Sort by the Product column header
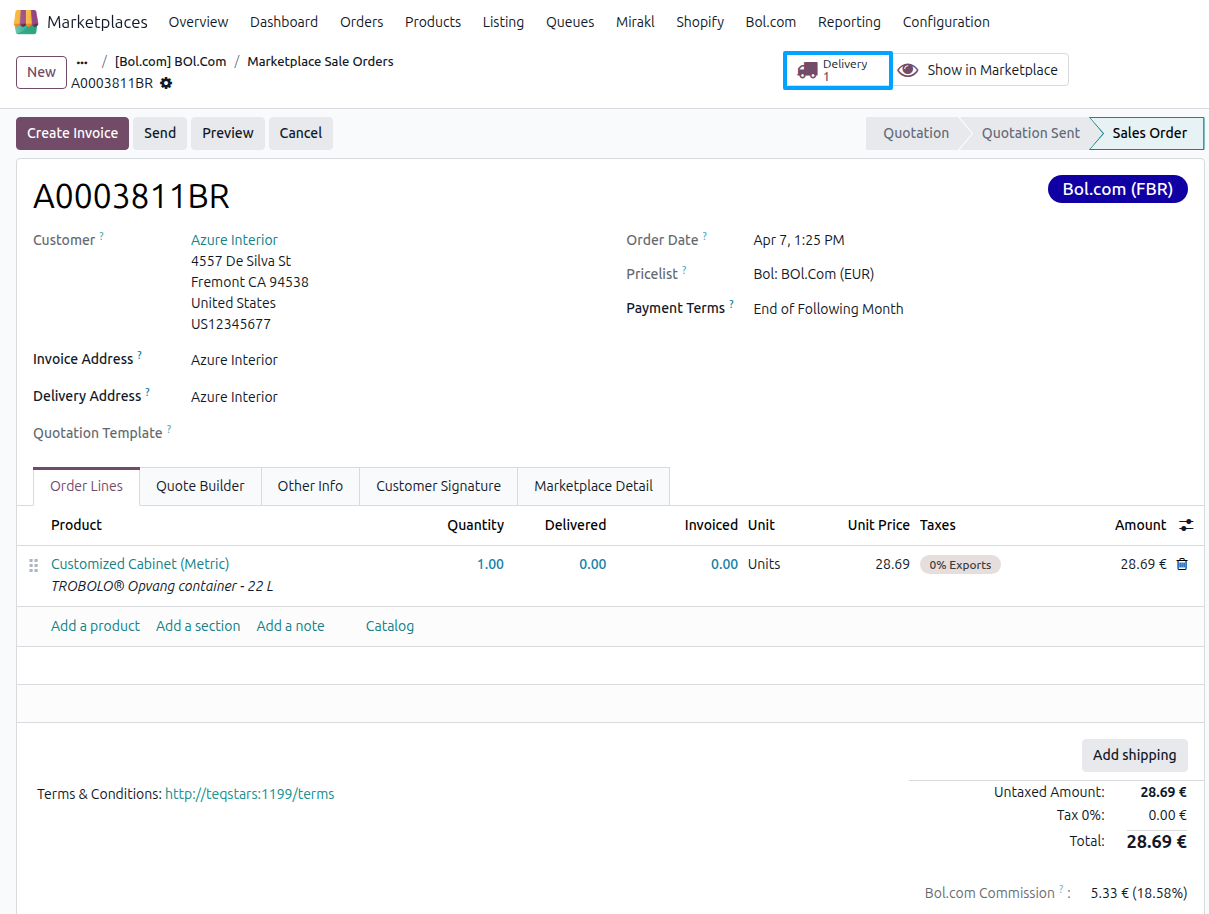Screen dimensions: 1209x914 coord(76,525)
